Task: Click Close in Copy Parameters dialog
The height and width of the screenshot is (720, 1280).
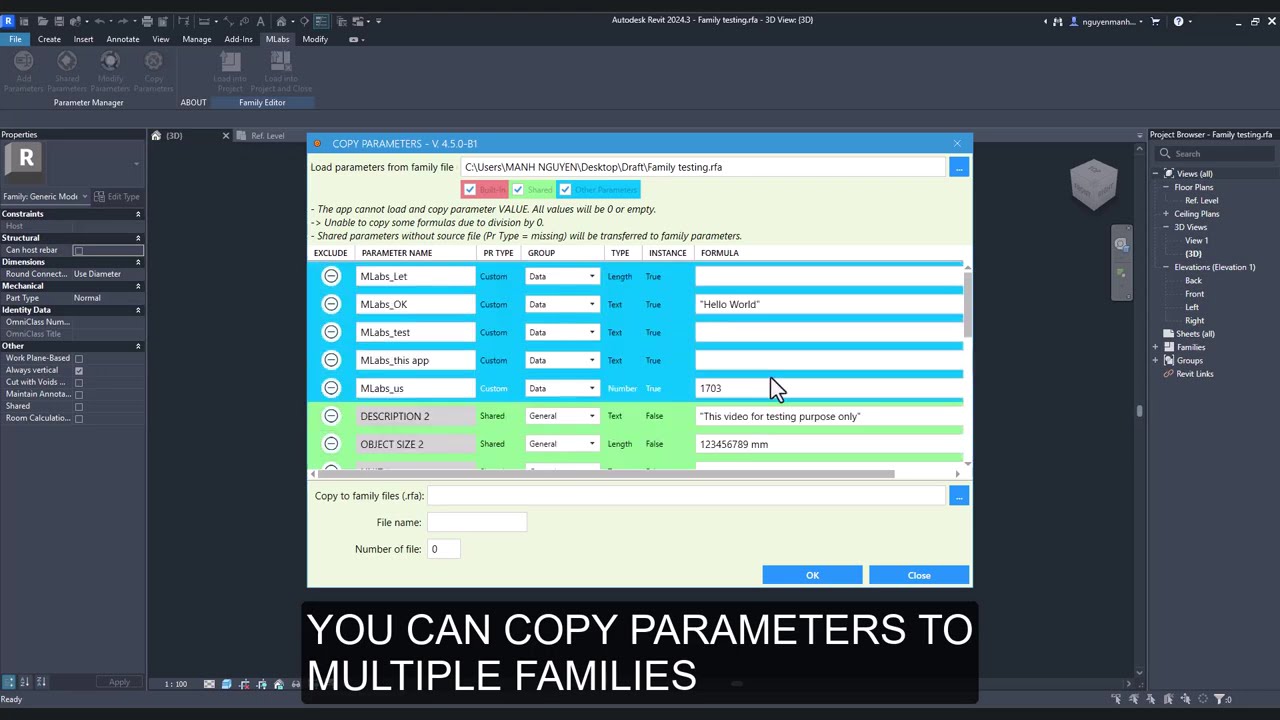Action: coord(919,575)
